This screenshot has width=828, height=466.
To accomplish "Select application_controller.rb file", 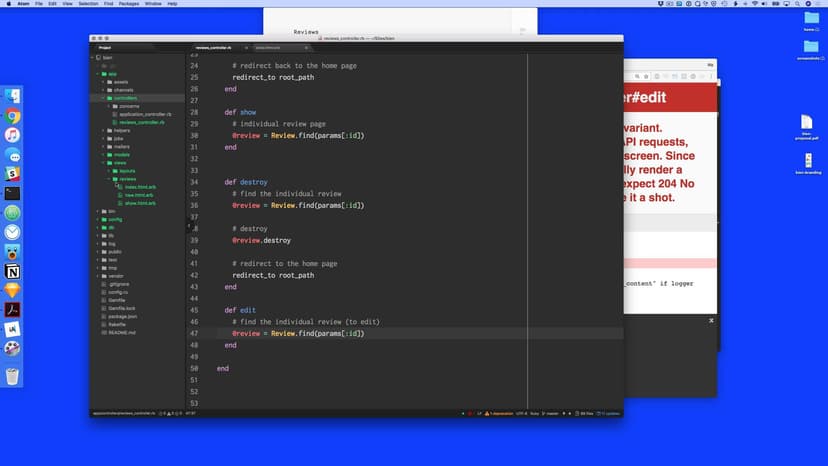I will [145, 114].
